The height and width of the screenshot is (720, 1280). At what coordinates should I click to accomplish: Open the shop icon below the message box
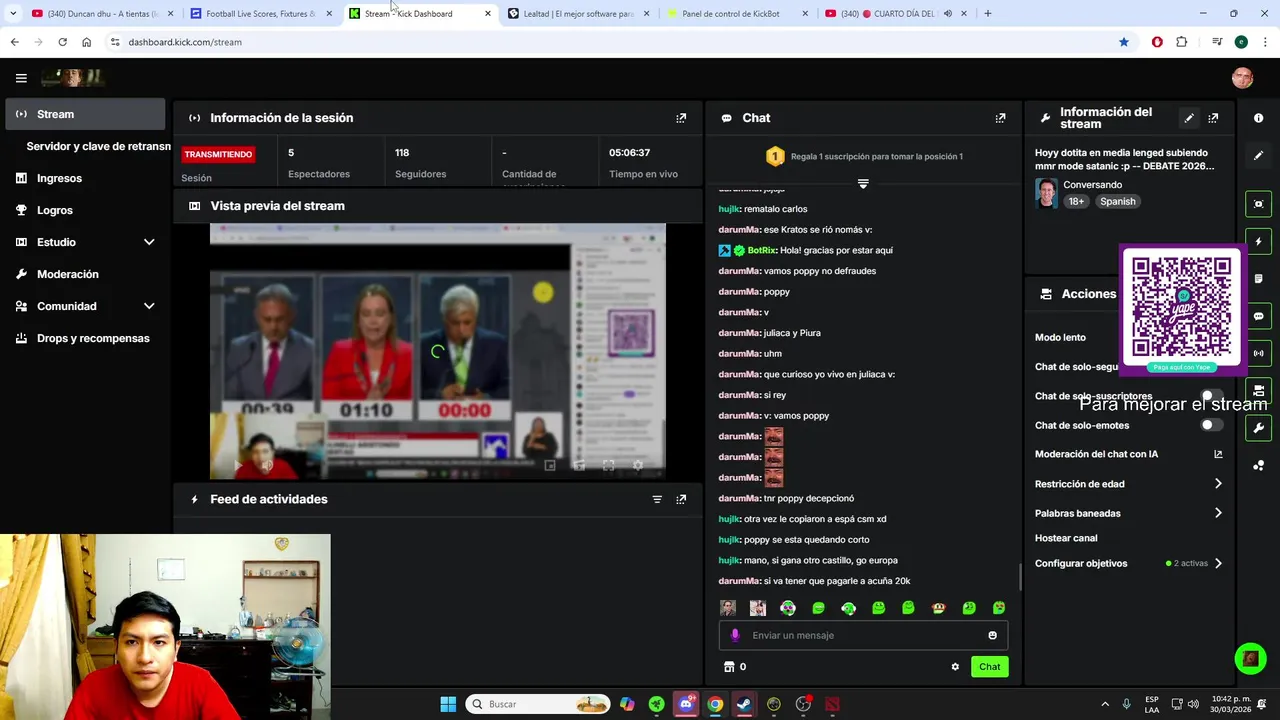(729, 667)
